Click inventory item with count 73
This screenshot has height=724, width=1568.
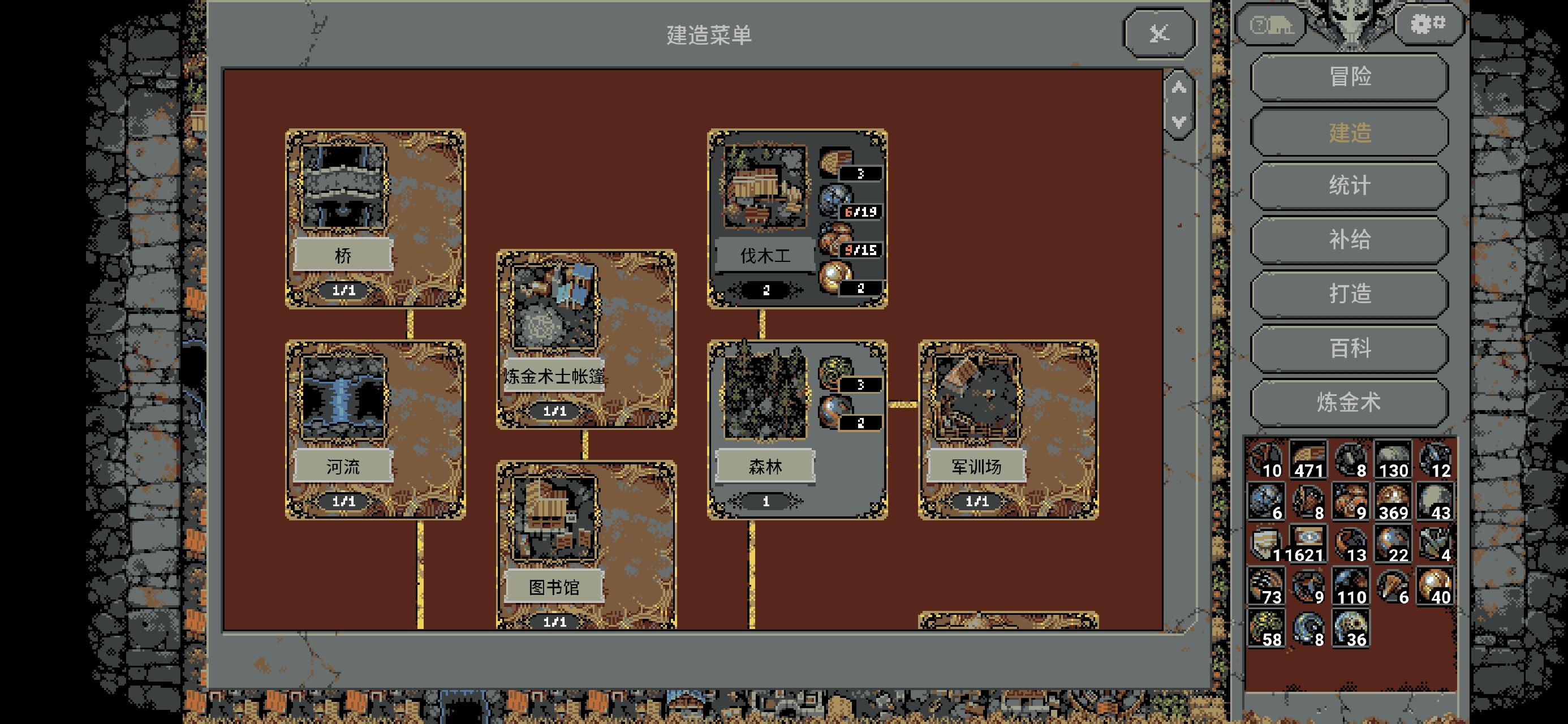point(1265,587)
